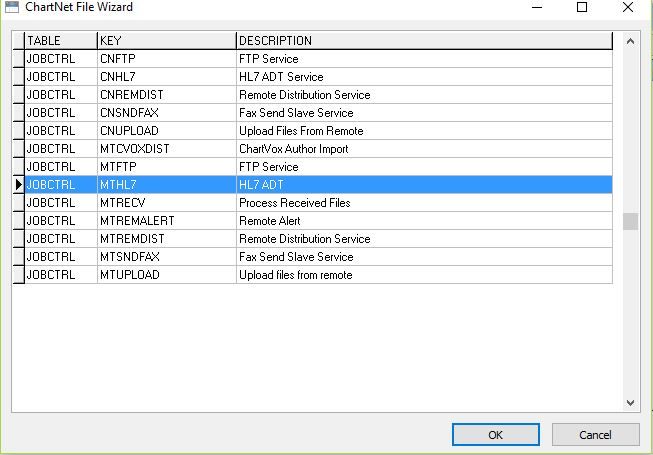
Task: Click the DESCRIPTION column header
Action: coord(424,41)
